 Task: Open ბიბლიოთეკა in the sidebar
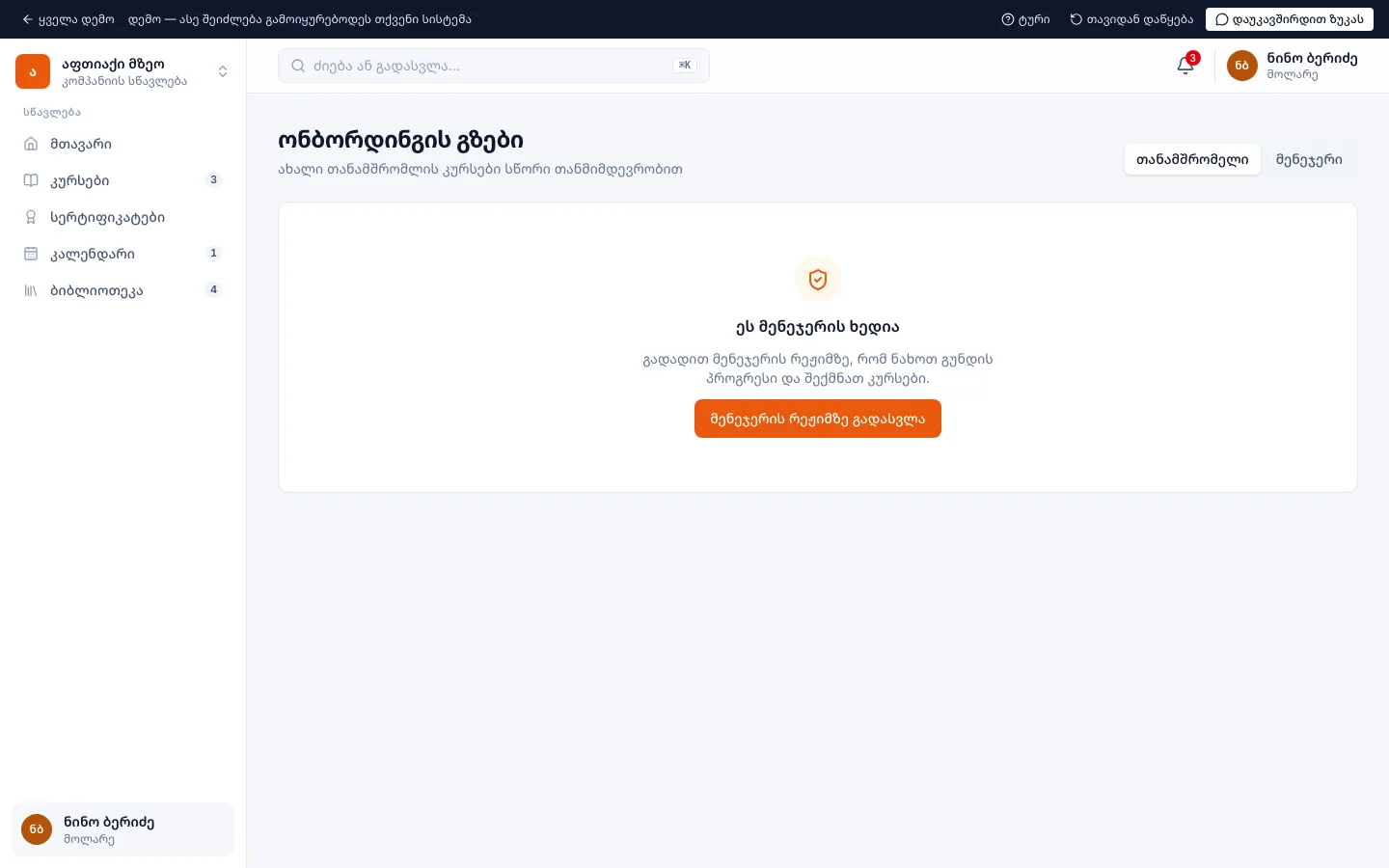coord(123,290)
